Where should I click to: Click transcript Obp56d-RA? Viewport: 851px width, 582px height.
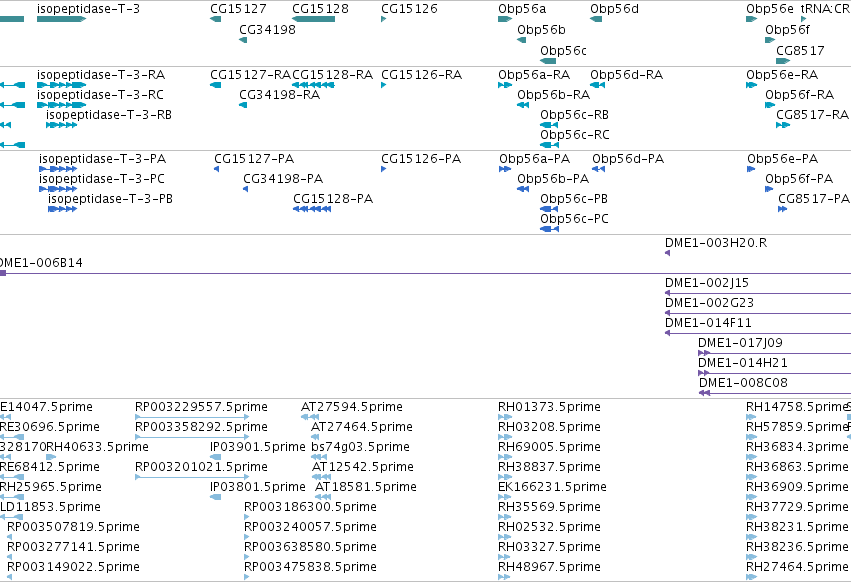pos(626,74)
